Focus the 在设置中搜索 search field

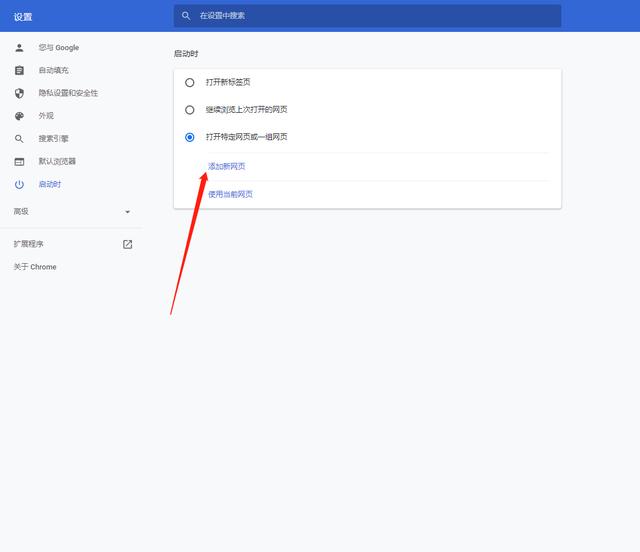pyautogui.click(x=370, y=16)
